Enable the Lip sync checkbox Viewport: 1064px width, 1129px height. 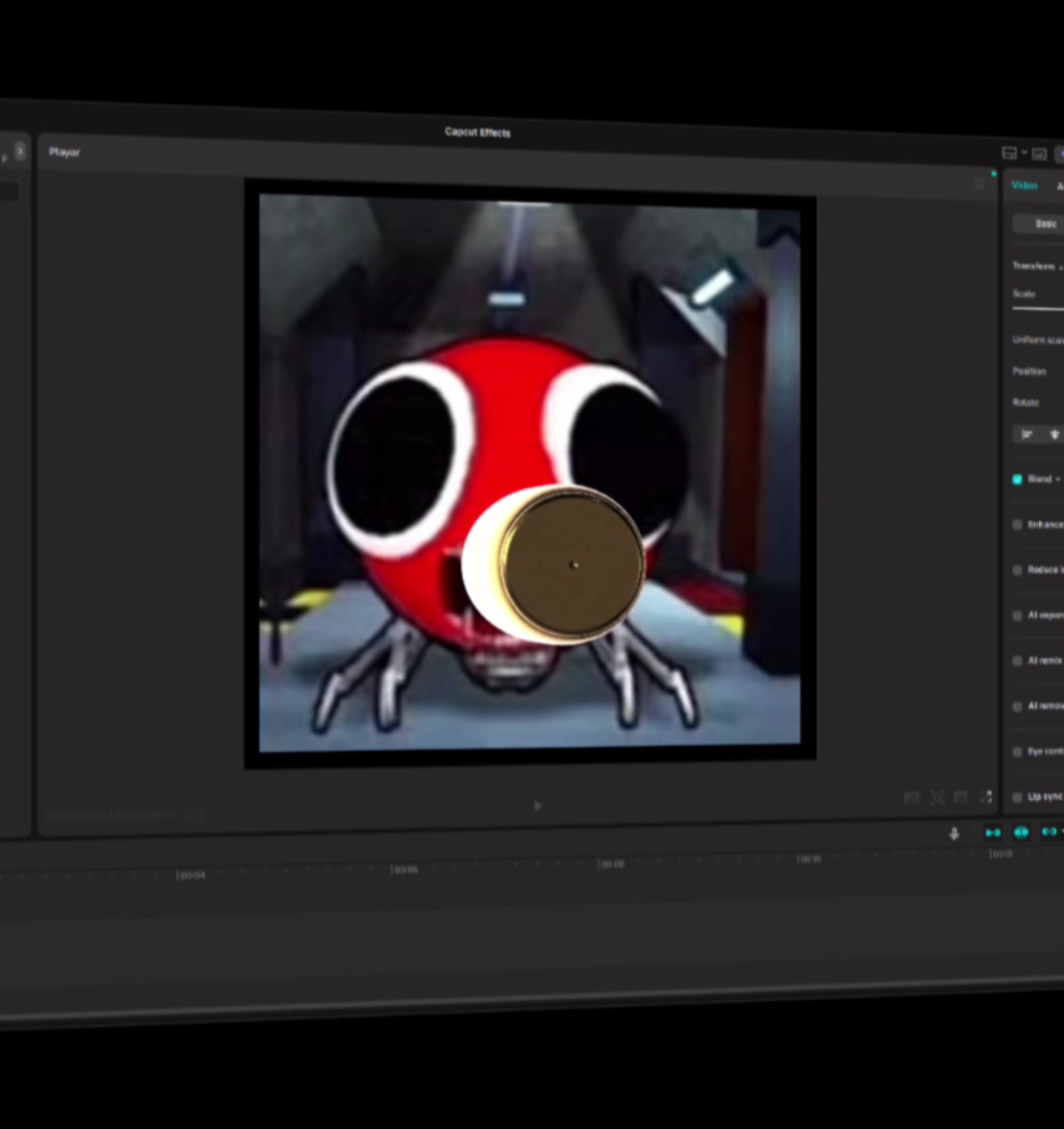(x=1018, y=796)
